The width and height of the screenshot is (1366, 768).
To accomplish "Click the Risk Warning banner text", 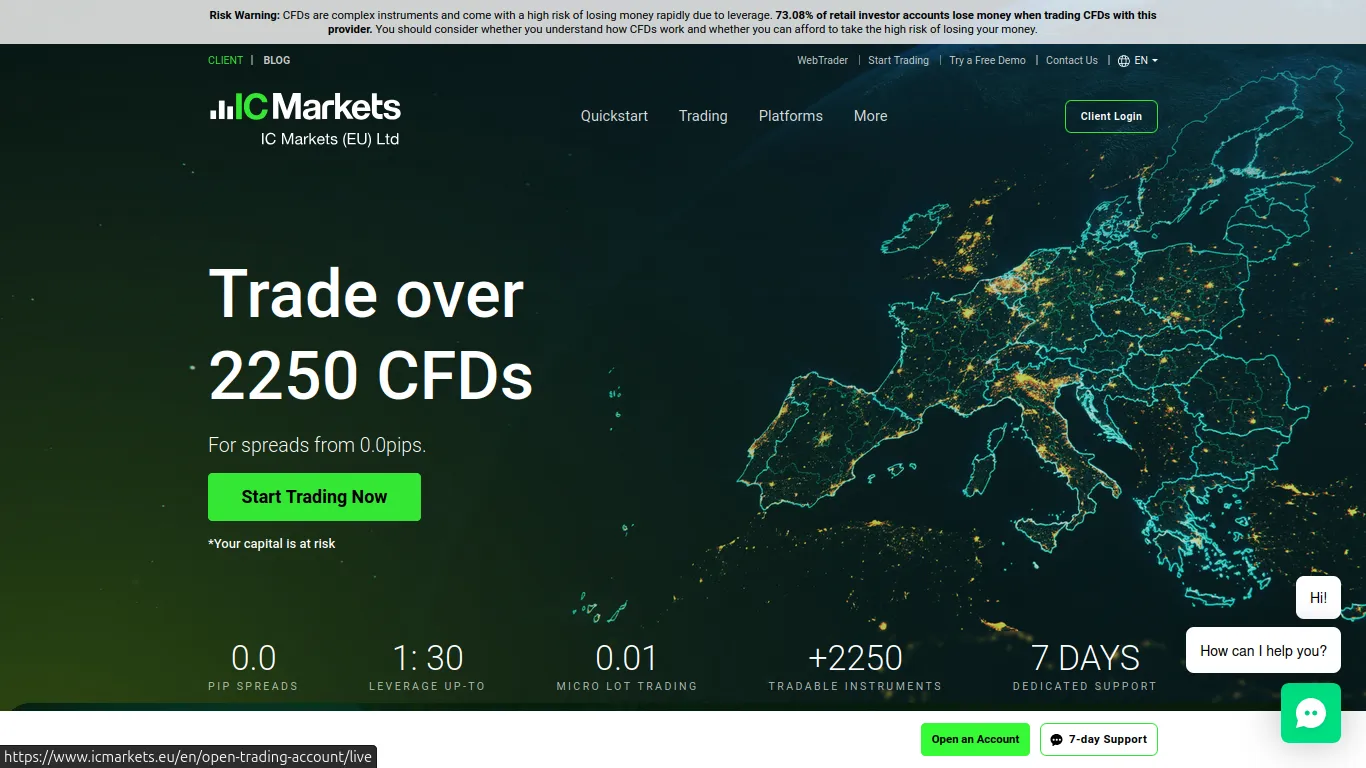I will 683,22.
